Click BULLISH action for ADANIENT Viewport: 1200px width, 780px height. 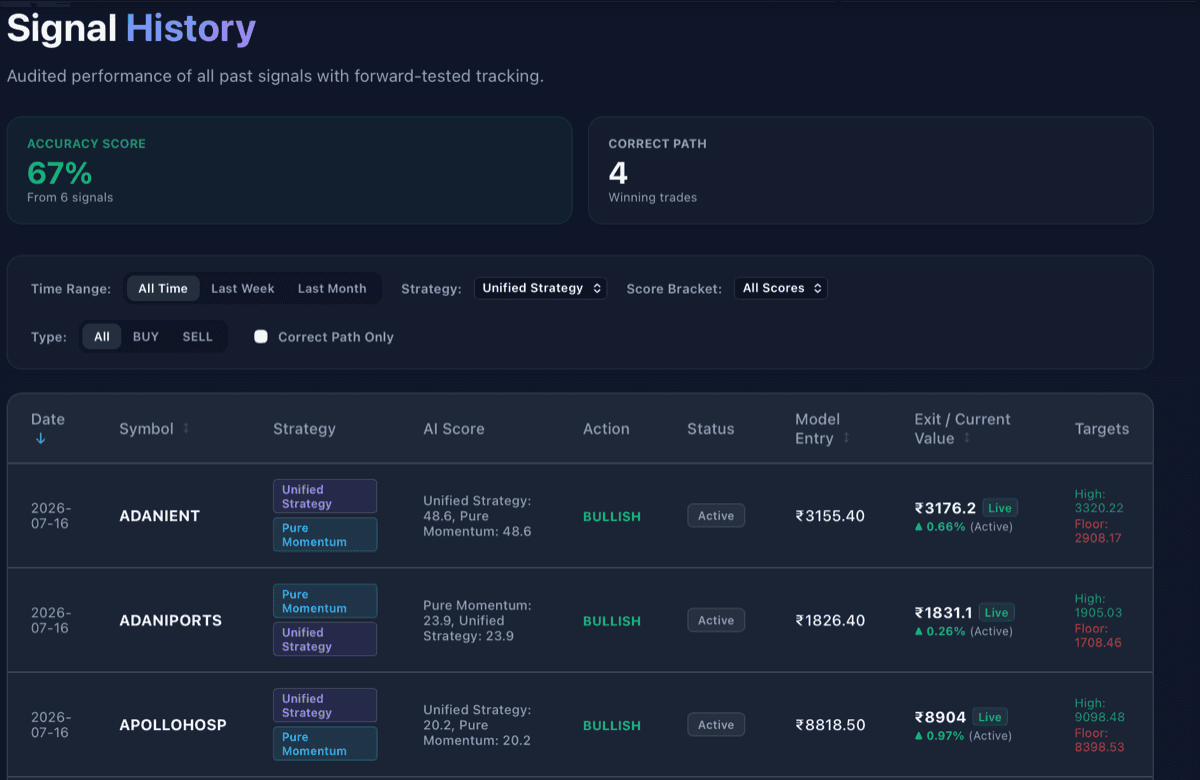[612, 517]
